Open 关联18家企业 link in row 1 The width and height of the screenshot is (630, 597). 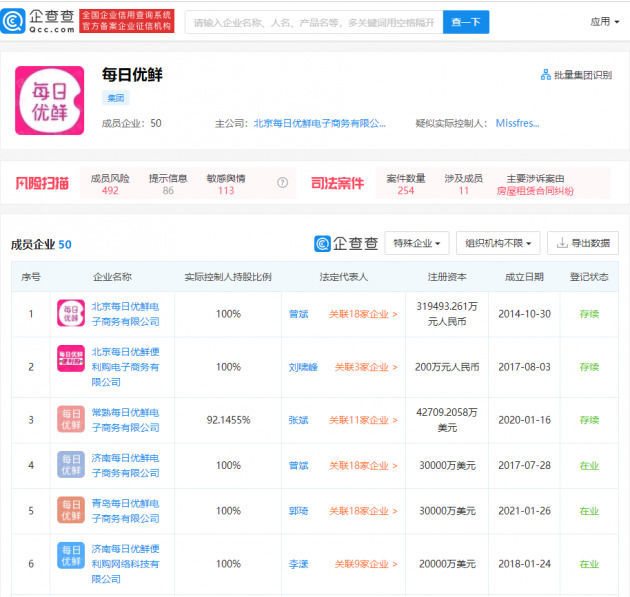point(363,314)
